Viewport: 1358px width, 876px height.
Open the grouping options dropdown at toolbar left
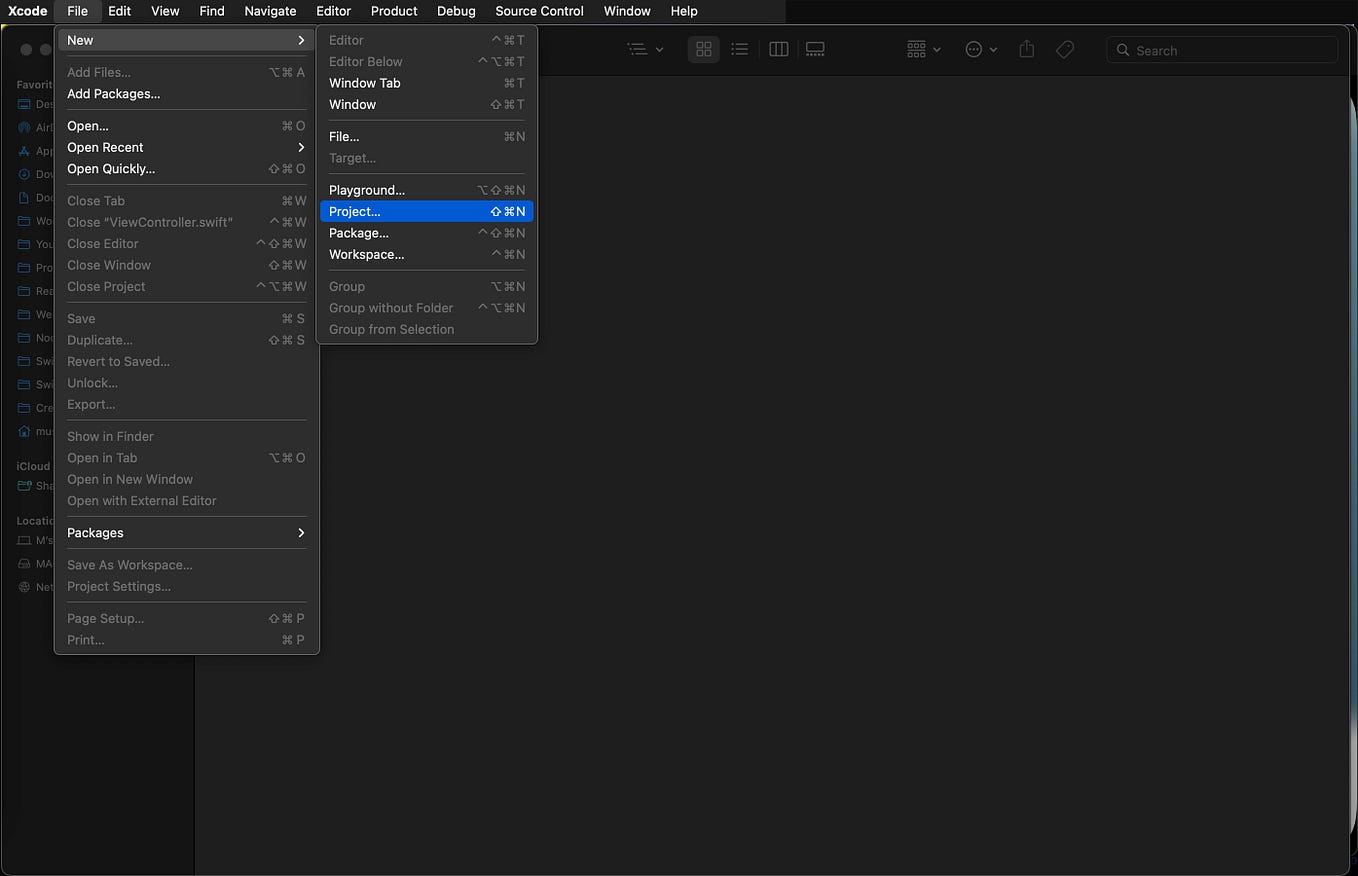pos(645,48)
